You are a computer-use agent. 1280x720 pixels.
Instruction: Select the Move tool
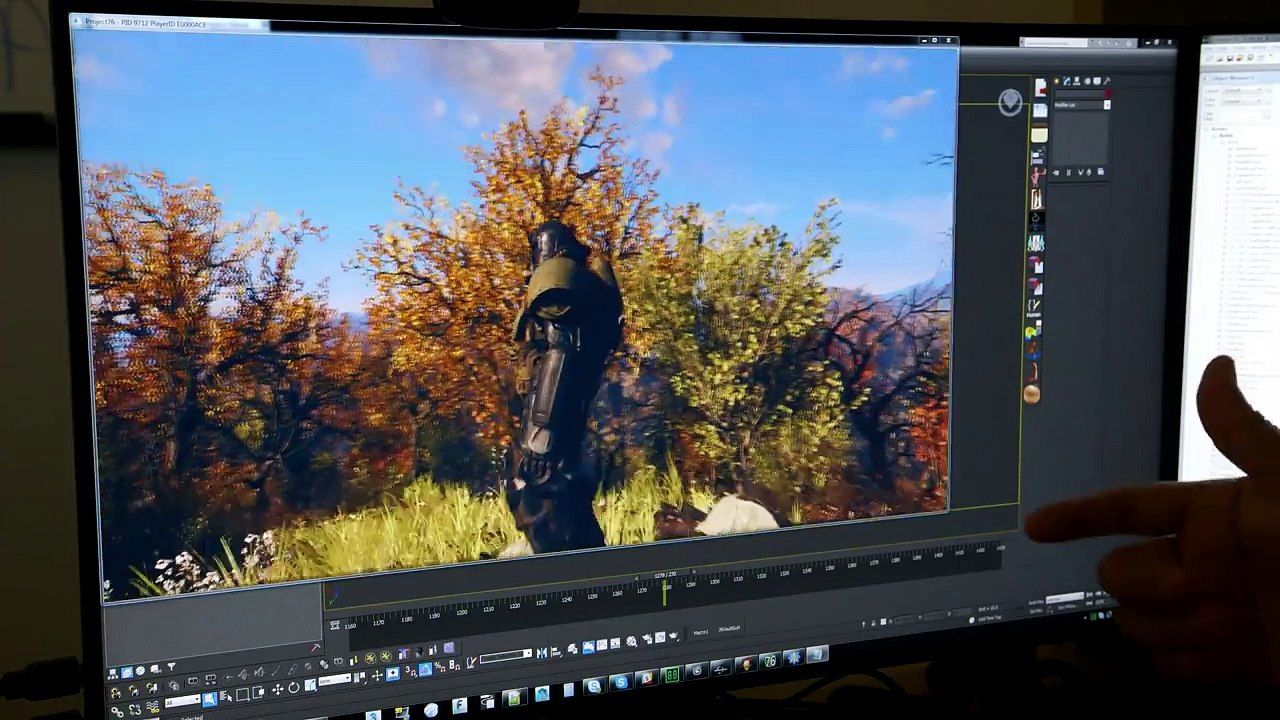tap(277, 690)
